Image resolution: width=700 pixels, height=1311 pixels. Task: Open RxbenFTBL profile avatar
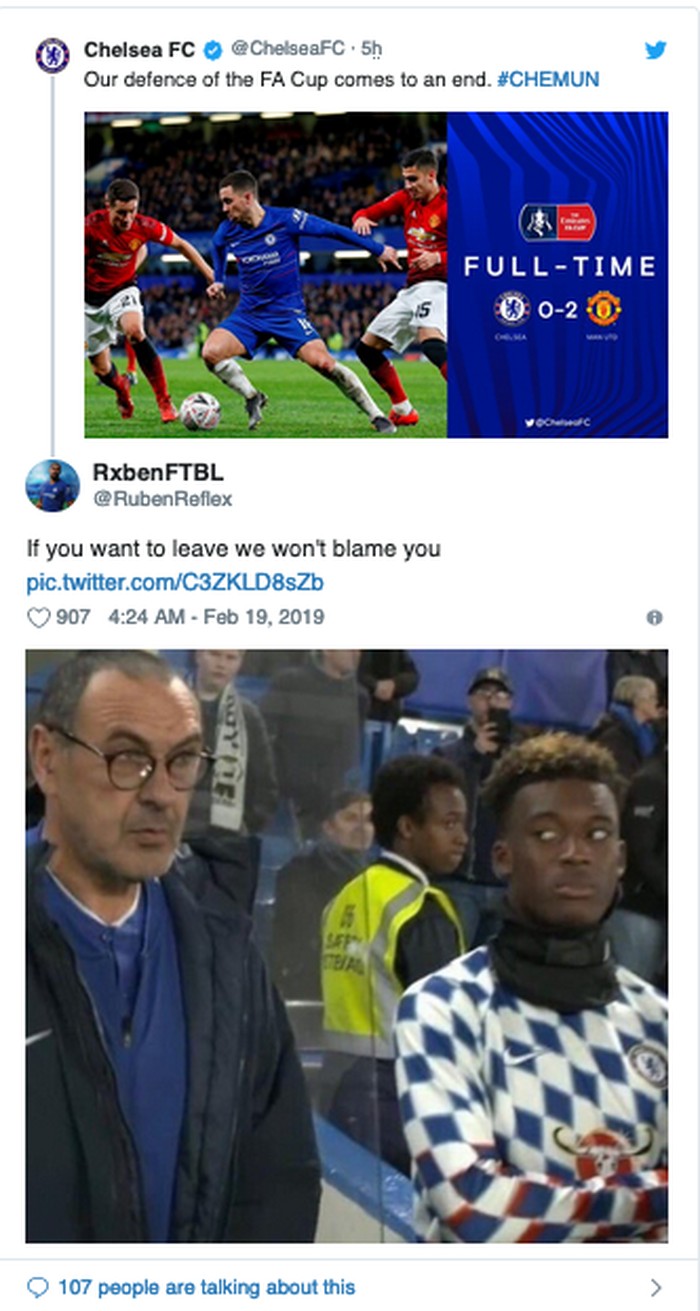52,486
